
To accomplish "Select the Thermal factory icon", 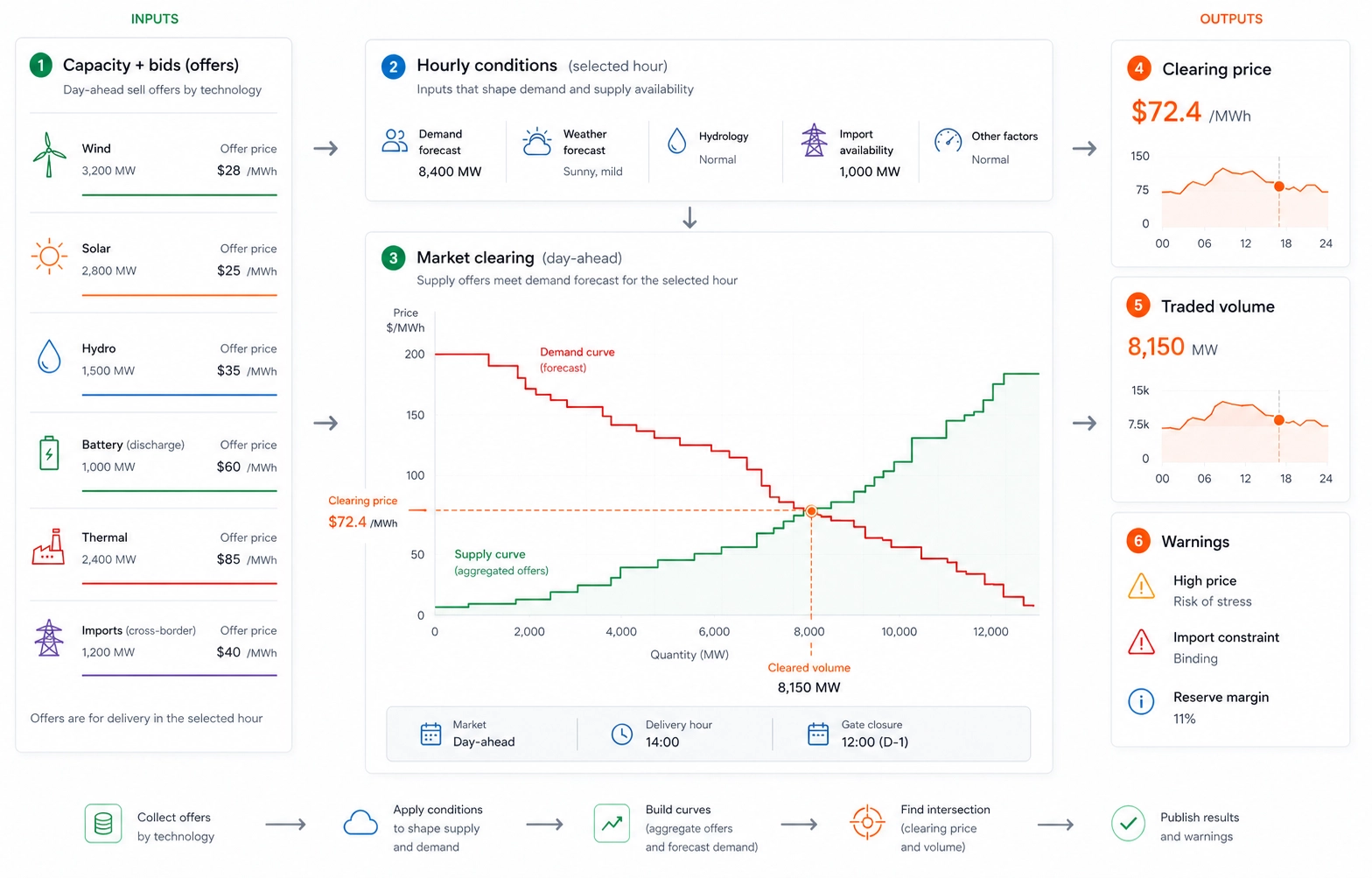I will [49, 547].
